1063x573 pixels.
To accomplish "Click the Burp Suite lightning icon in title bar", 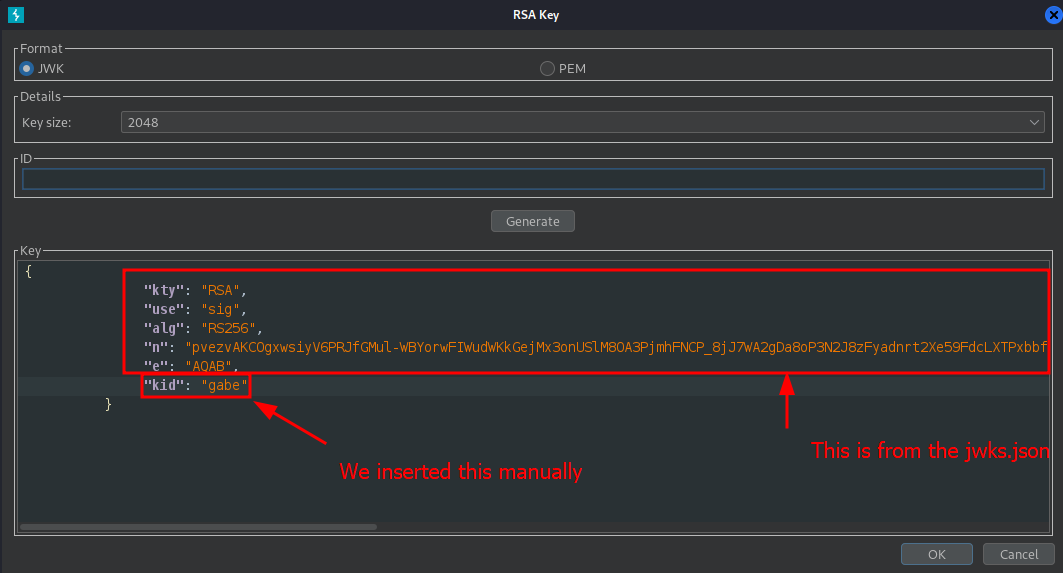I will click(x=16, y=14).
